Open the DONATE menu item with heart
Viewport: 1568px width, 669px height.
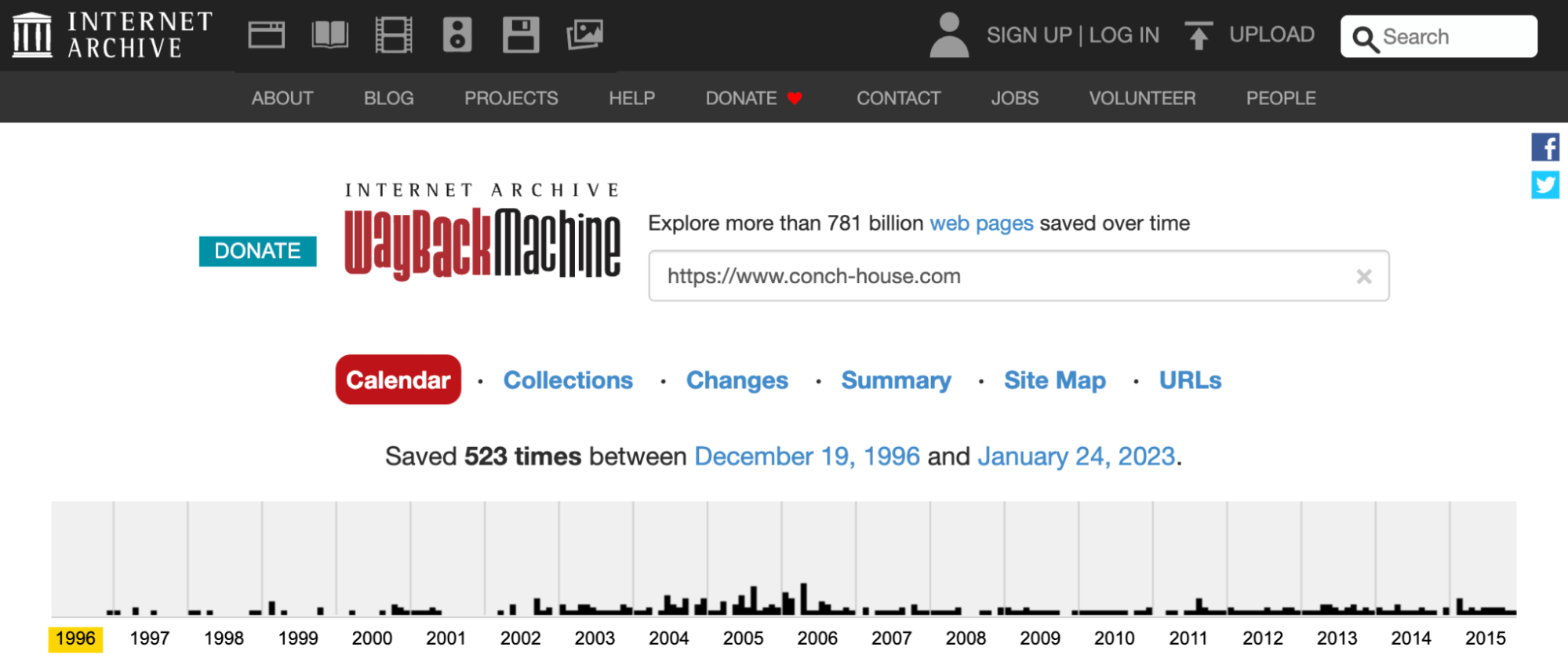click(754, 98)
